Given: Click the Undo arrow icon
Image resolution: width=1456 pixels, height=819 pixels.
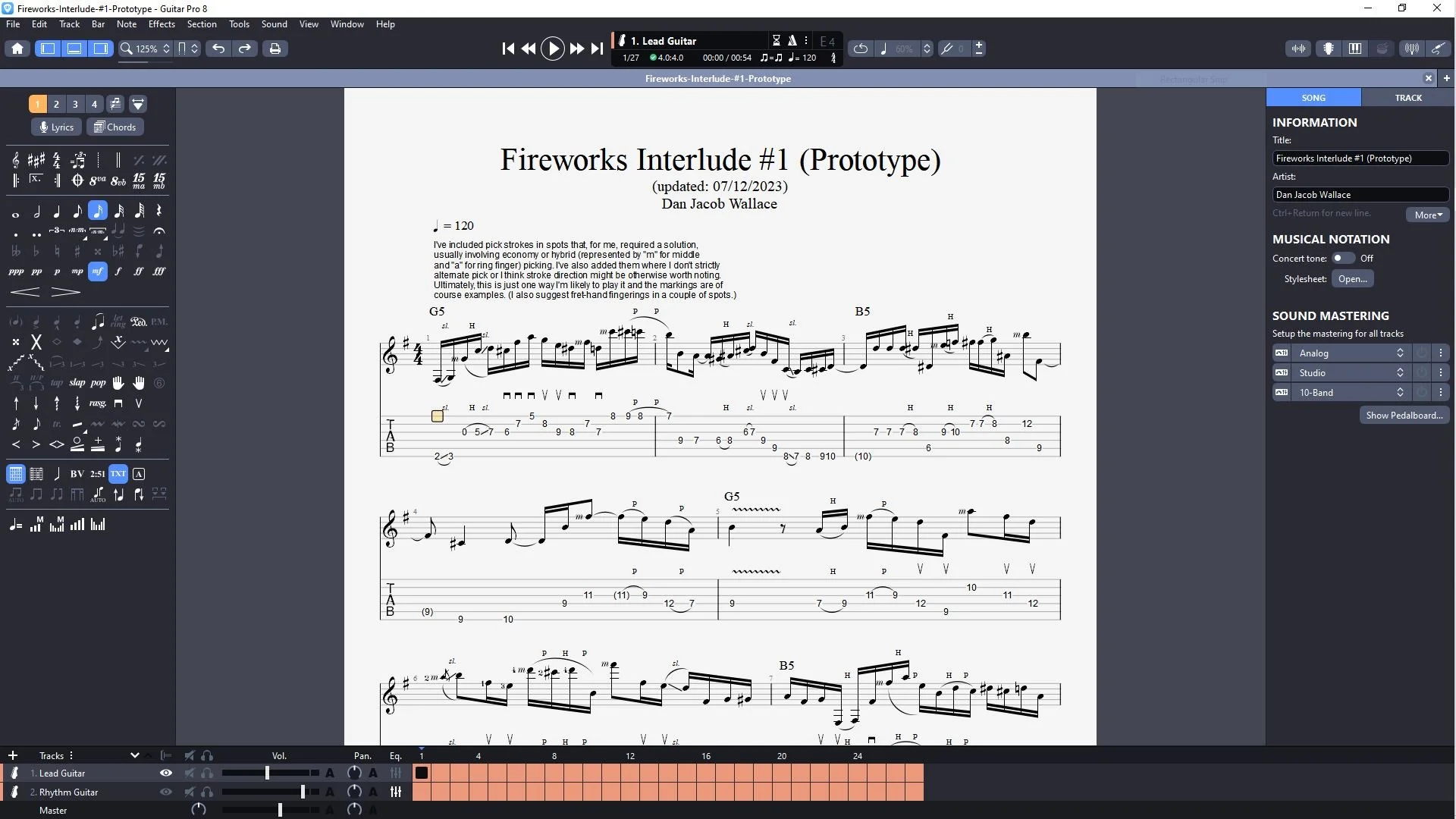Looking at the screenshot, I should [218, 49].
